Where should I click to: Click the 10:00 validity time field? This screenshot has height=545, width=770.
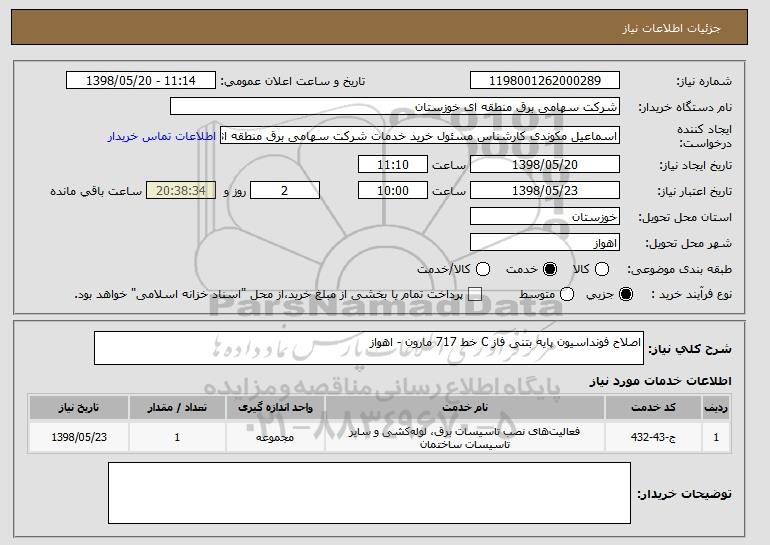pos(392,190)
